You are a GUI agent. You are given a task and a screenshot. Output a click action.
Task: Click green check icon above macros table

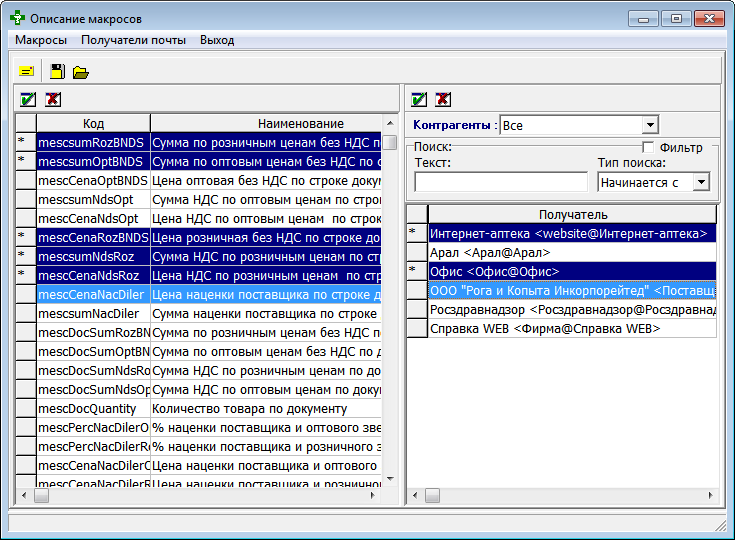coord(28,99)
